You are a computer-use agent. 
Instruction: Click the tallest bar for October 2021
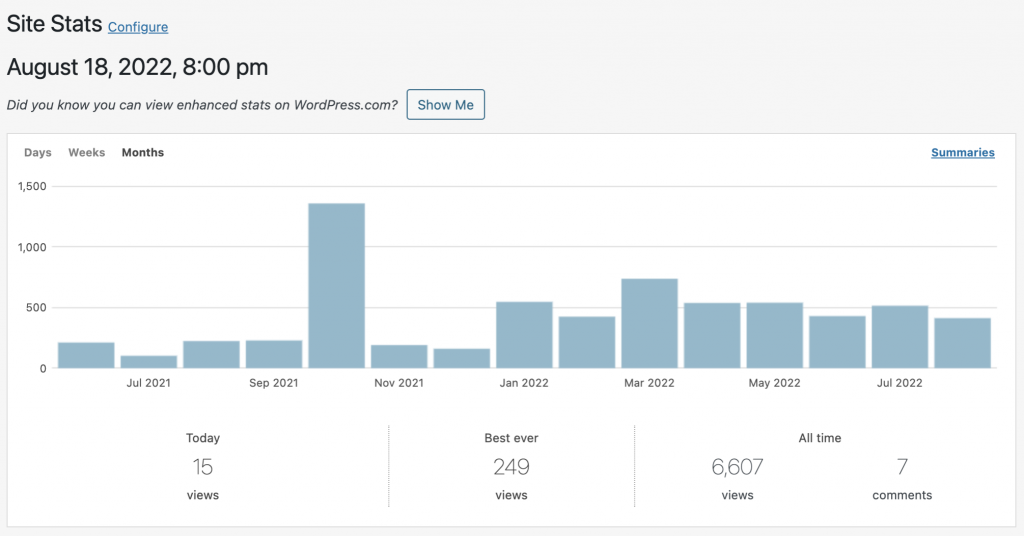[337, 286]
